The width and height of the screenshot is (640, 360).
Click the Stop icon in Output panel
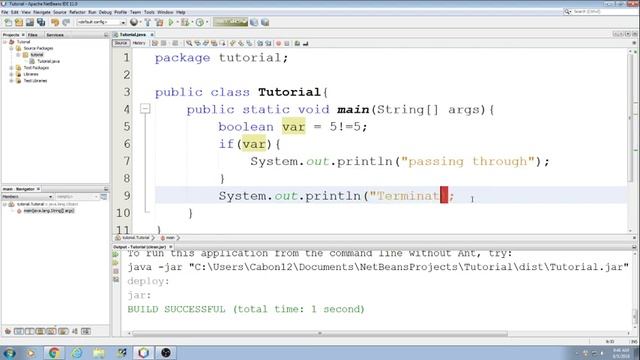coord(116,271)
